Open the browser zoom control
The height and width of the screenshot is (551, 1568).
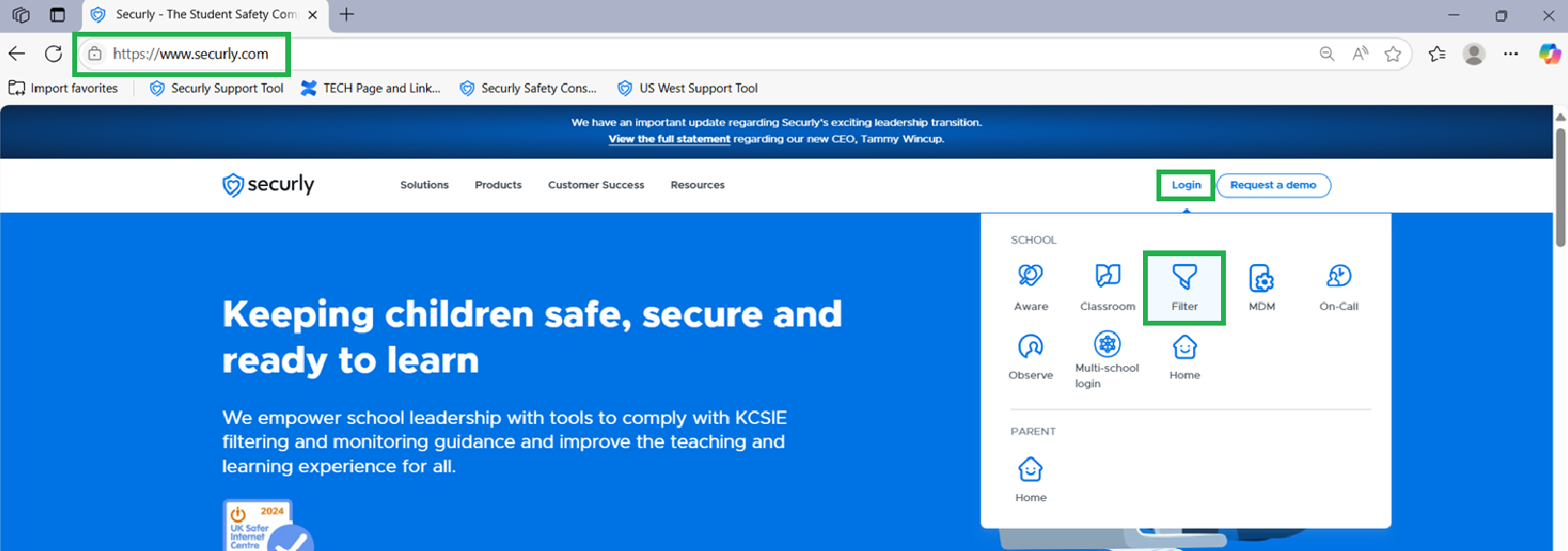click(1327, 54)
